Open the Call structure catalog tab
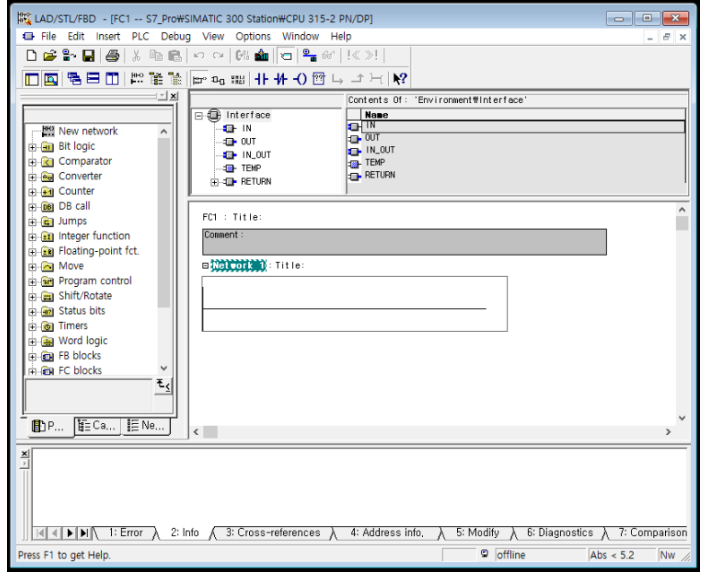Screen dimensions: 718x579 tap(97, 426)
